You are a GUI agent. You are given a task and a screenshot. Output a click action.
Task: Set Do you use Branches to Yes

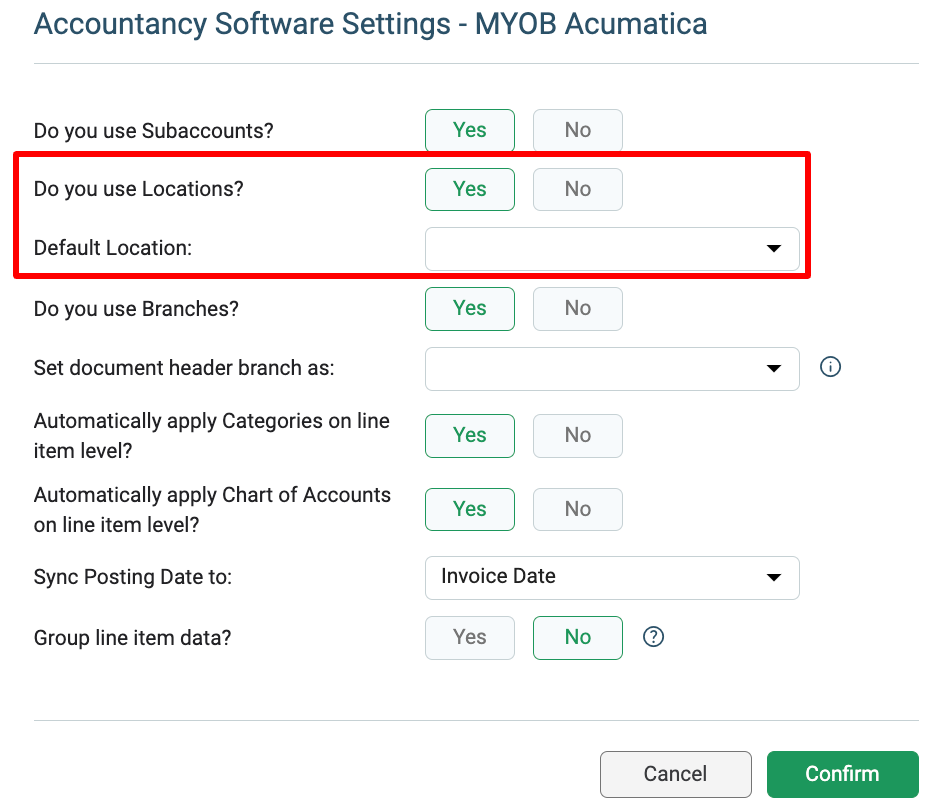470,308
